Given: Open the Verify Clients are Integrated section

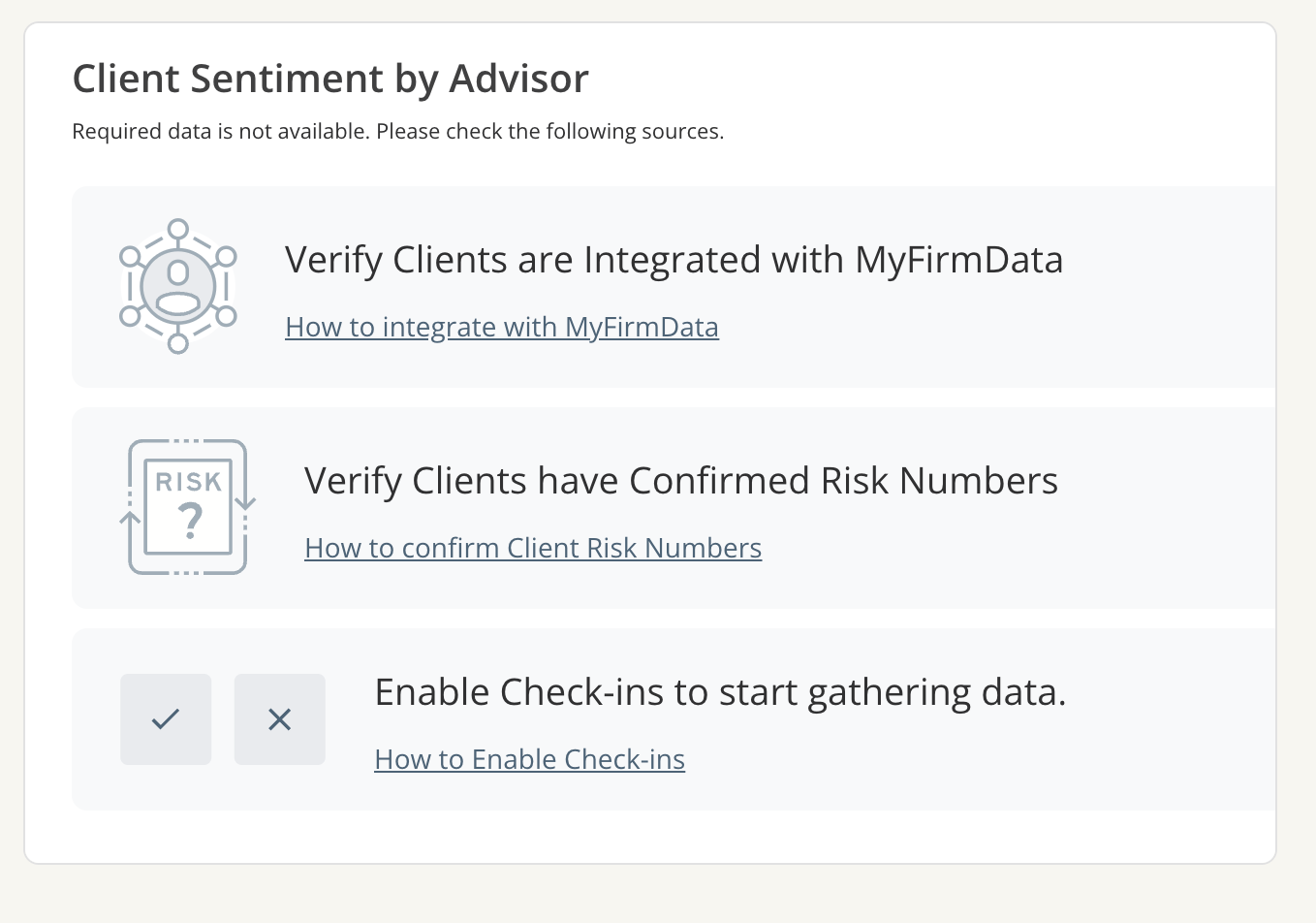Looking at the screenshot, I should pyautogui.click(x=674, y=260).
